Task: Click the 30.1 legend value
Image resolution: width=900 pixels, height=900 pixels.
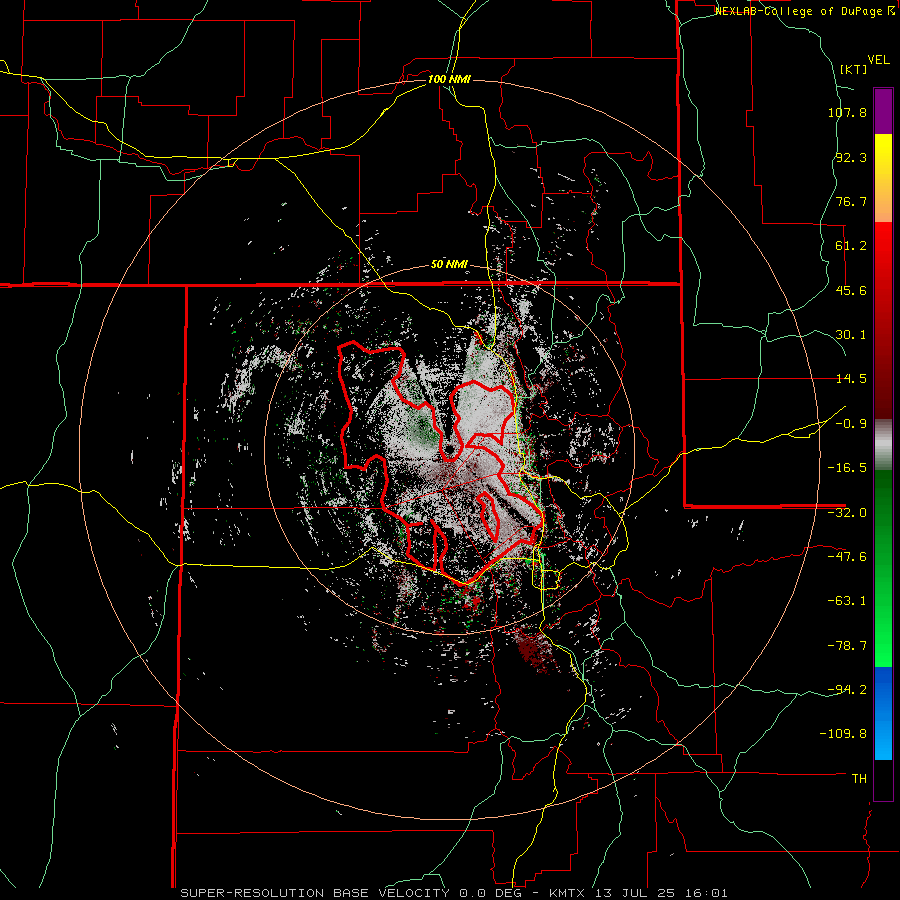Action: pos(851,335)
